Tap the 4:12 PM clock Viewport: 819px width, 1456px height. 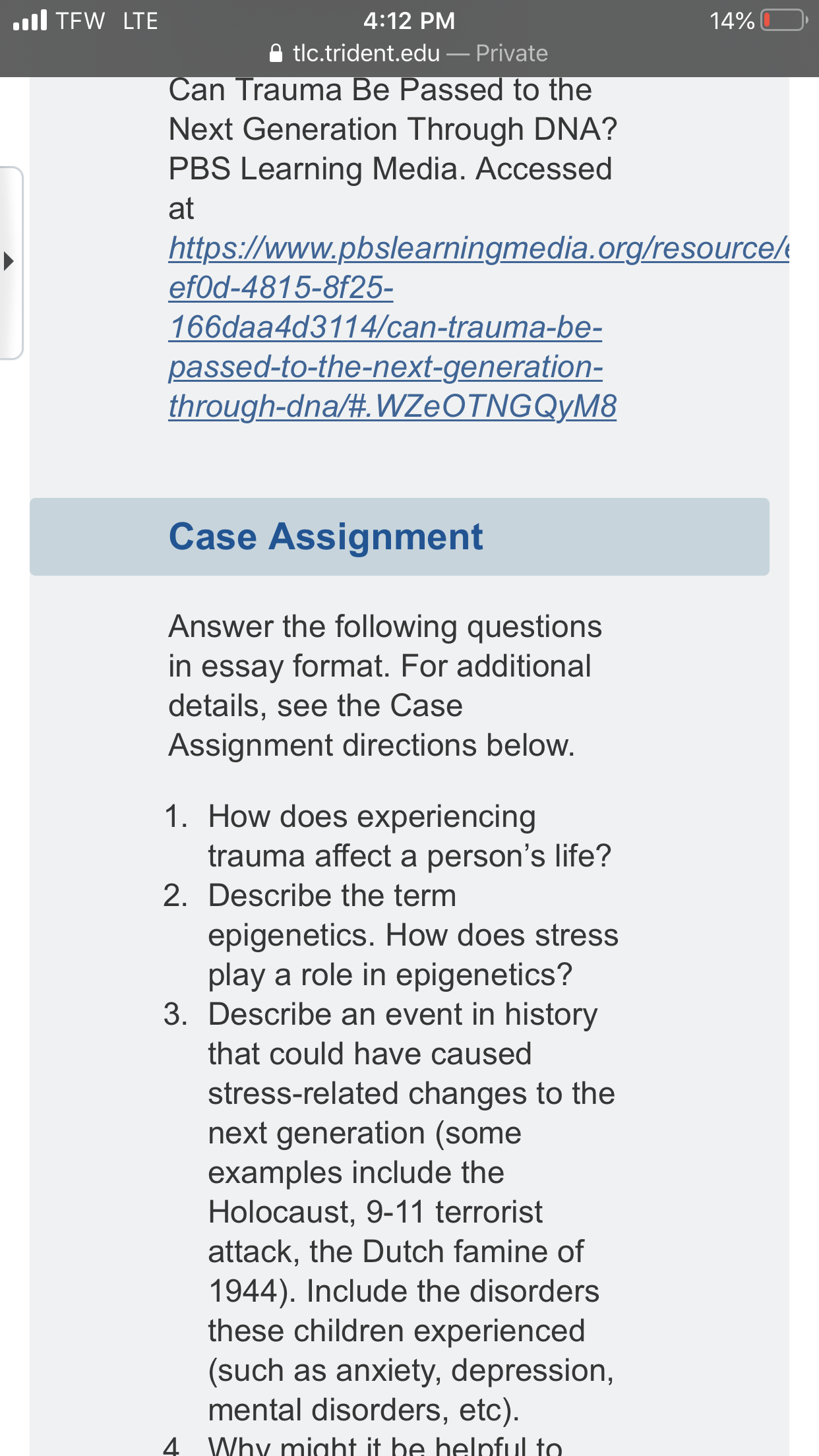409,20
